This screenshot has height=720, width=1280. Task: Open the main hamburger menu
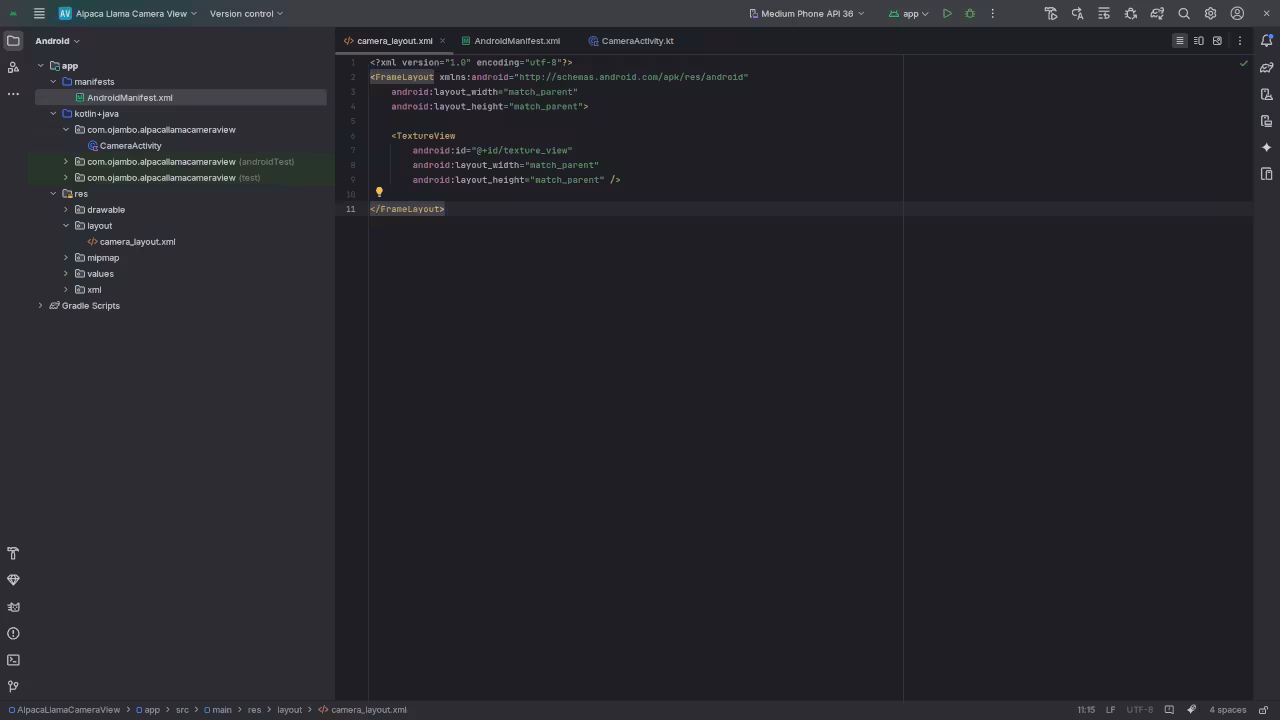click(38, 13)
